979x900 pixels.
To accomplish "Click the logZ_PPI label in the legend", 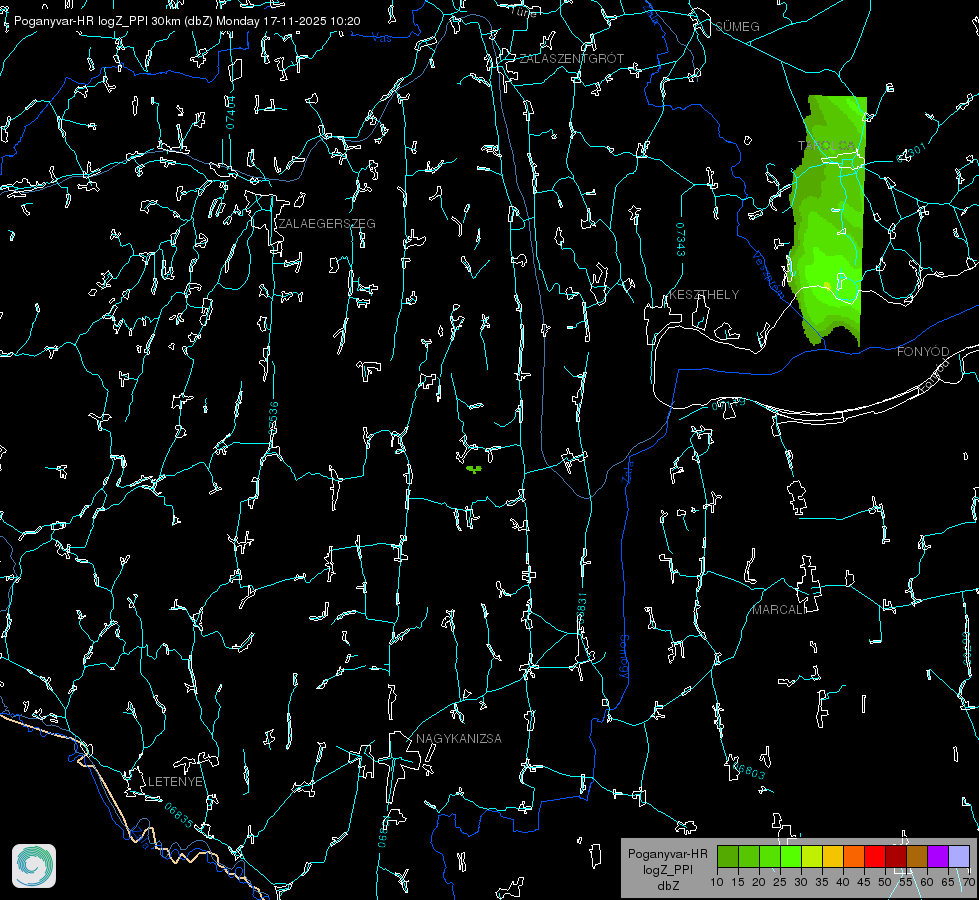I will (667, 869).
